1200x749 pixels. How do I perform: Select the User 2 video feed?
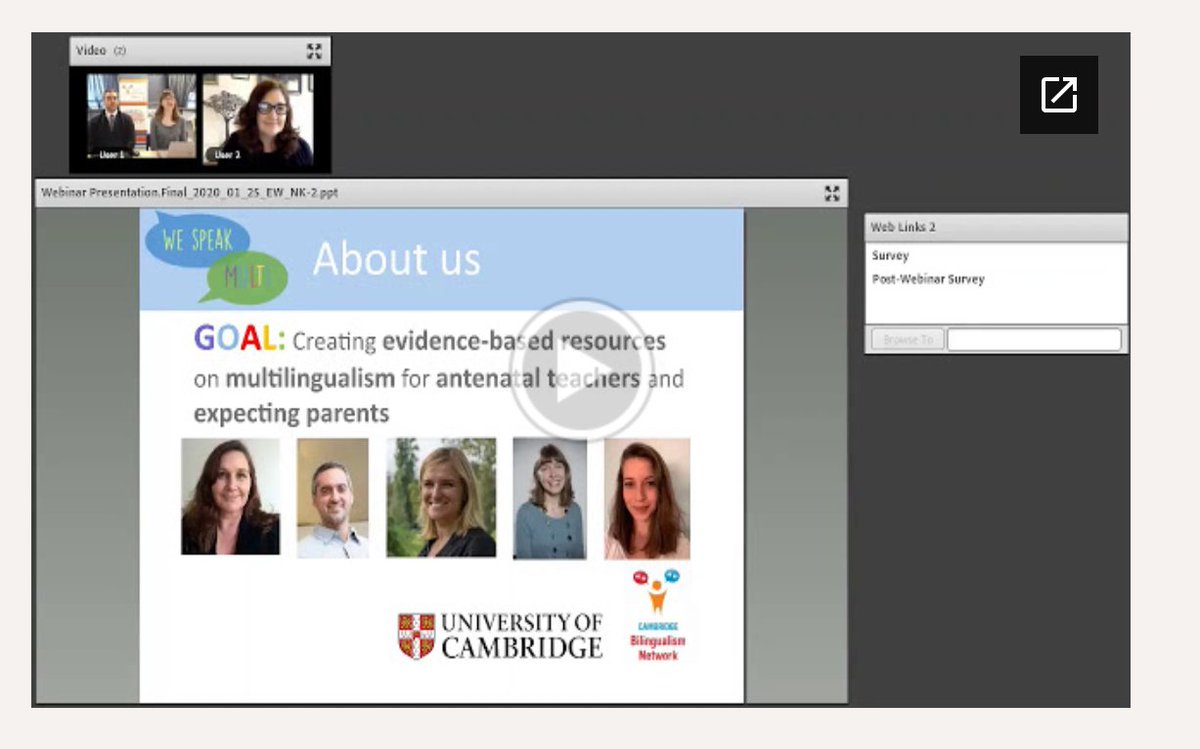pos(258,118)
